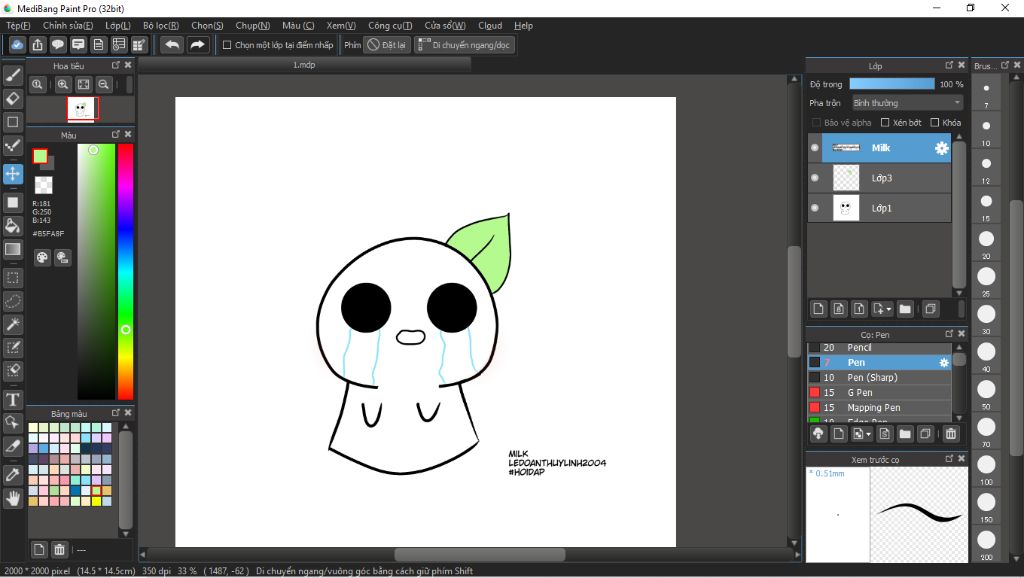Click the Đặt lại reset button

(386, 45)
